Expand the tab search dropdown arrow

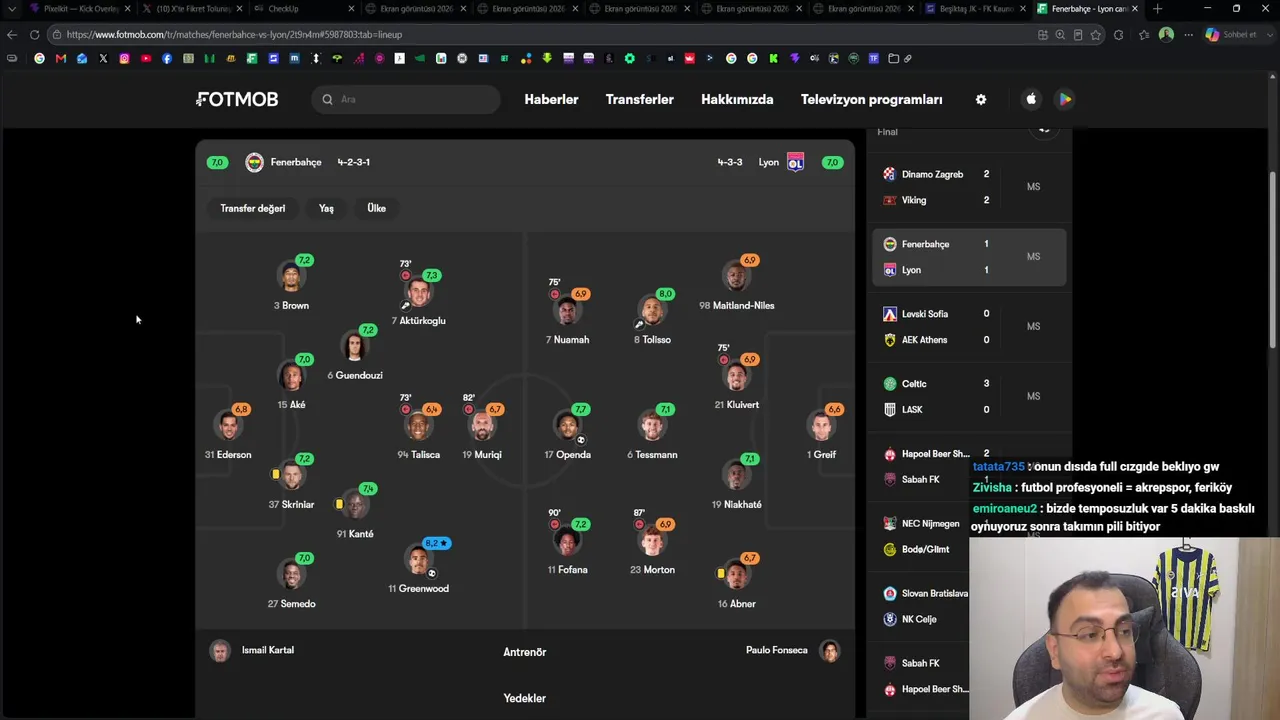tap(12, 9)
